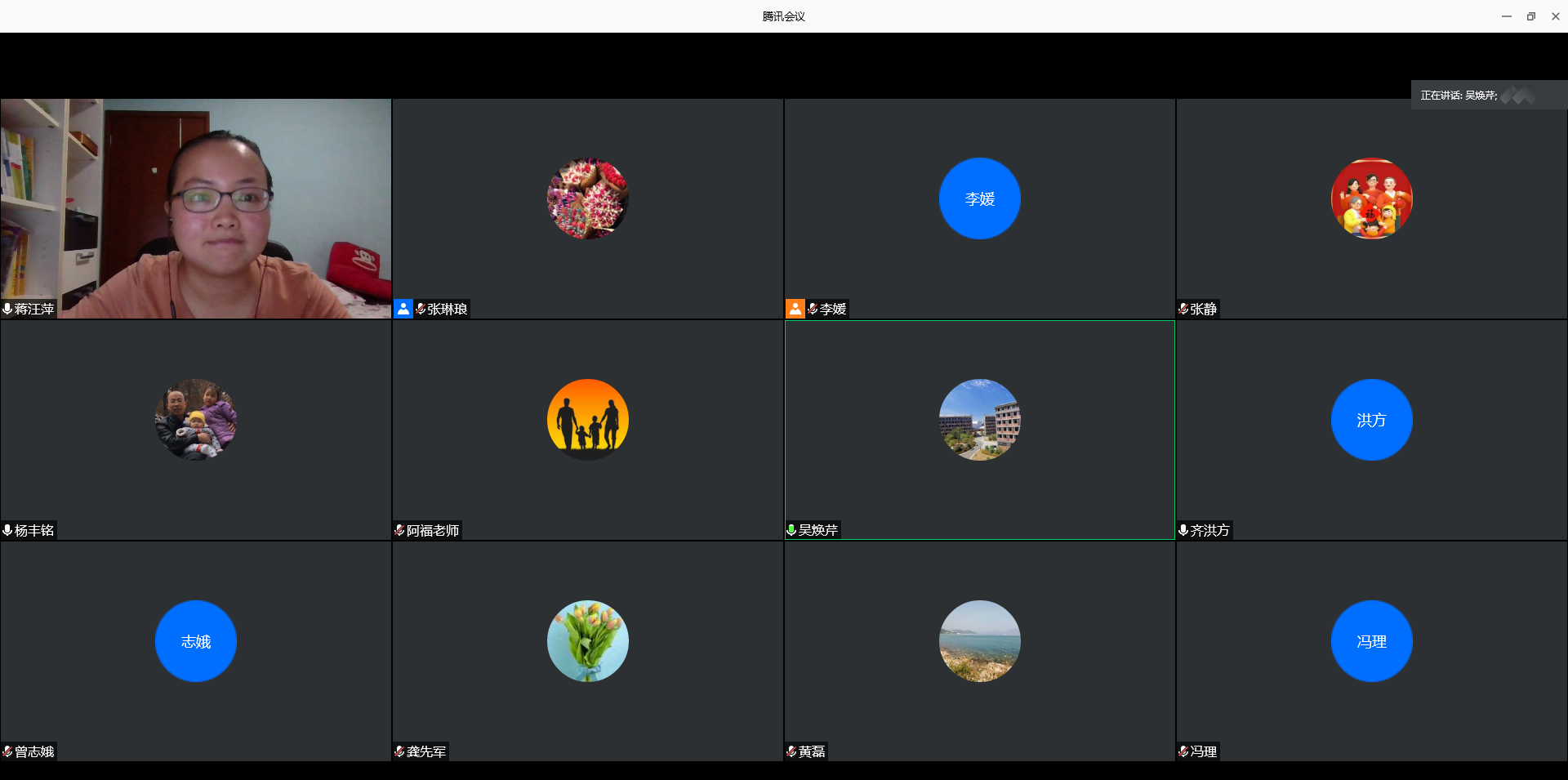
Task: Click the sunset family silhouette avatar
Action: [587, 420]
